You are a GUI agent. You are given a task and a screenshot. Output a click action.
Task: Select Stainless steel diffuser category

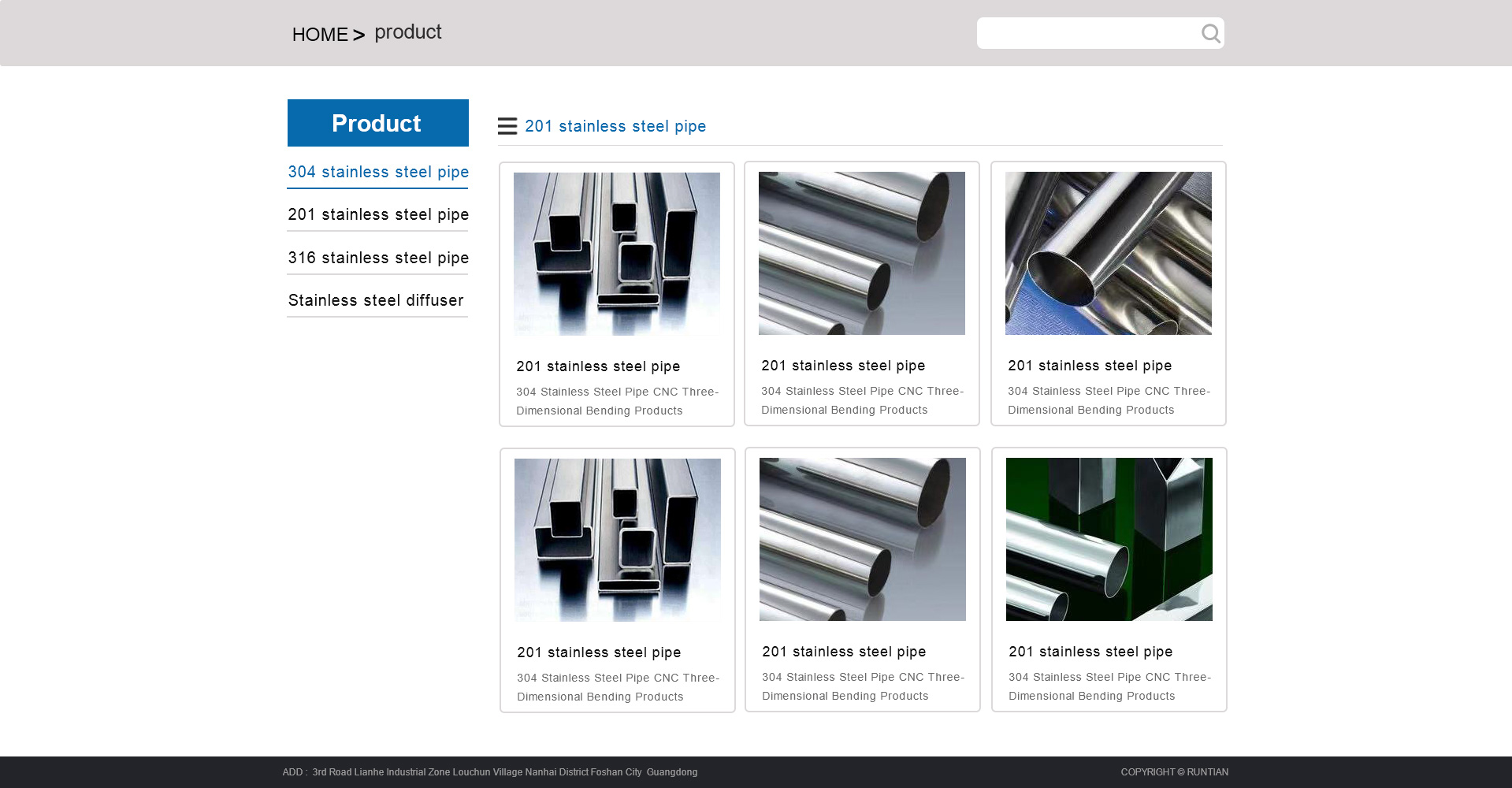pos(376,300)
